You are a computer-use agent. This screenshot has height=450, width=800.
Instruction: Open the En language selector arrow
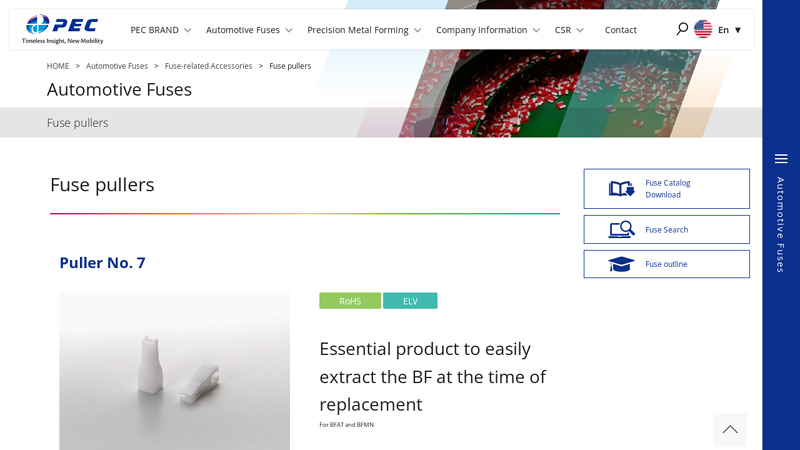click(x=737, y=30)
